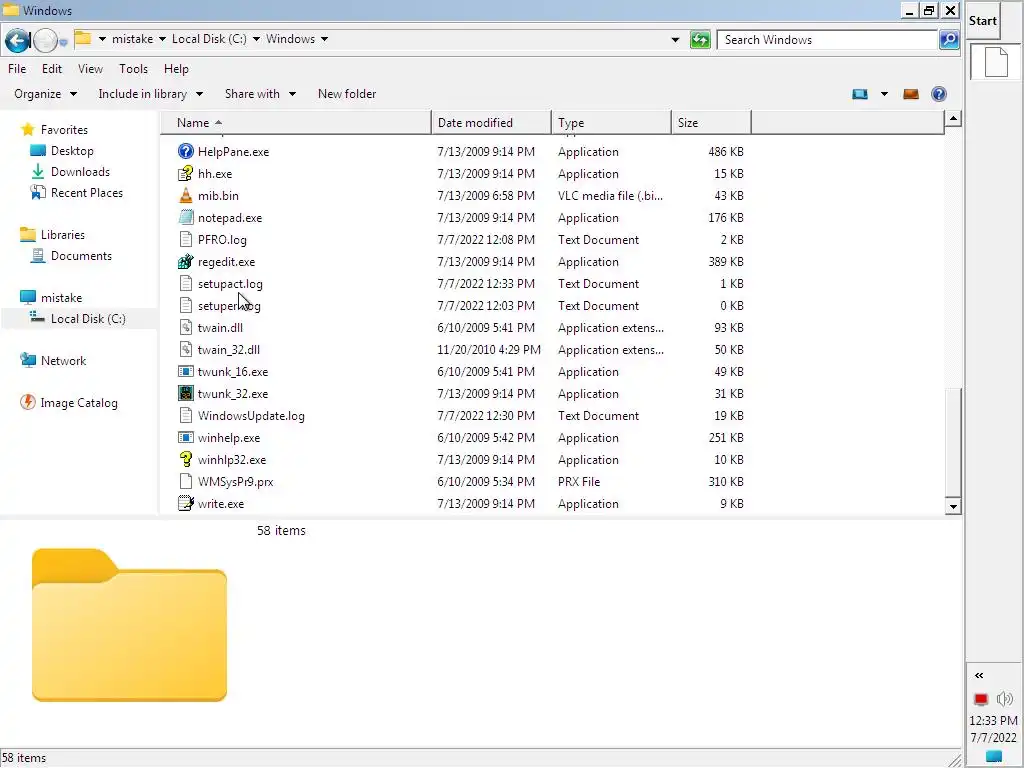Select the mistake computer node

(61, 298)
